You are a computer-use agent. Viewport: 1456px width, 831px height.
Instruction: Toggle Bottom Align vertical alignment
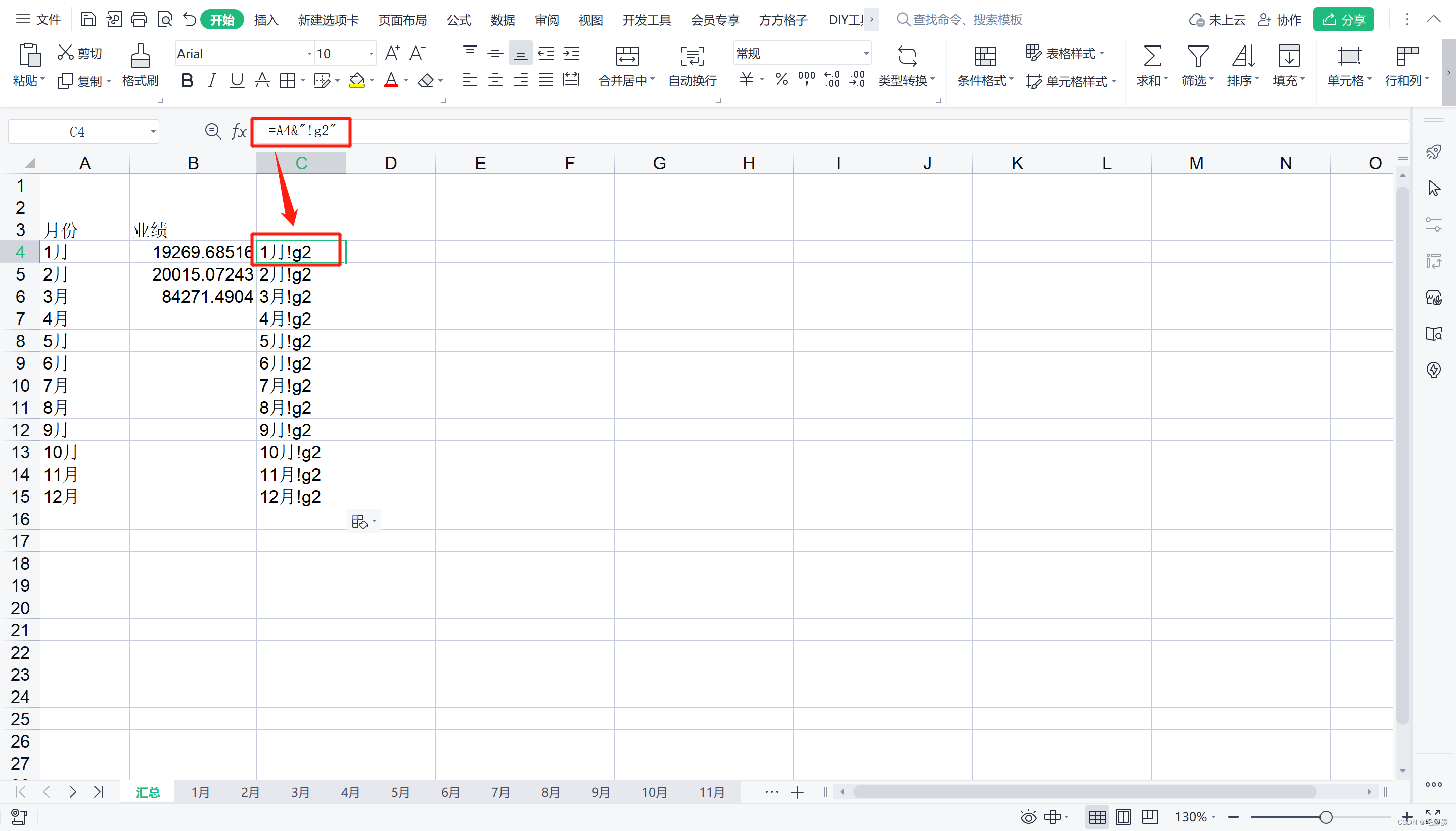pos(521,54)
